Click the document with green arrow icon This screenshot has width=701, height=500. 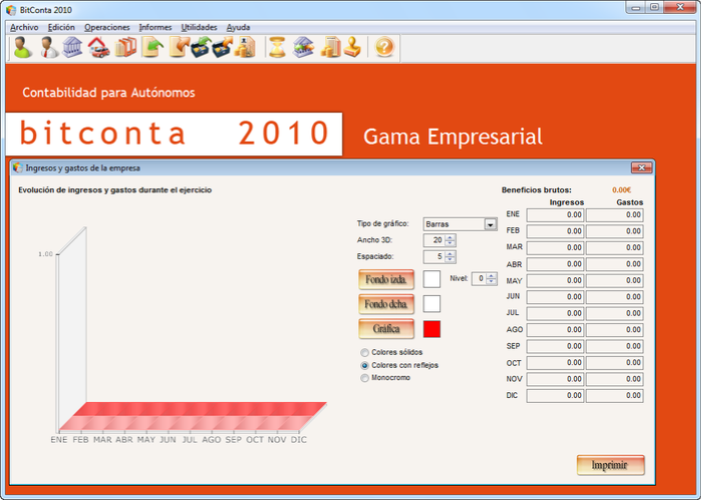click(x=152, y=47)
